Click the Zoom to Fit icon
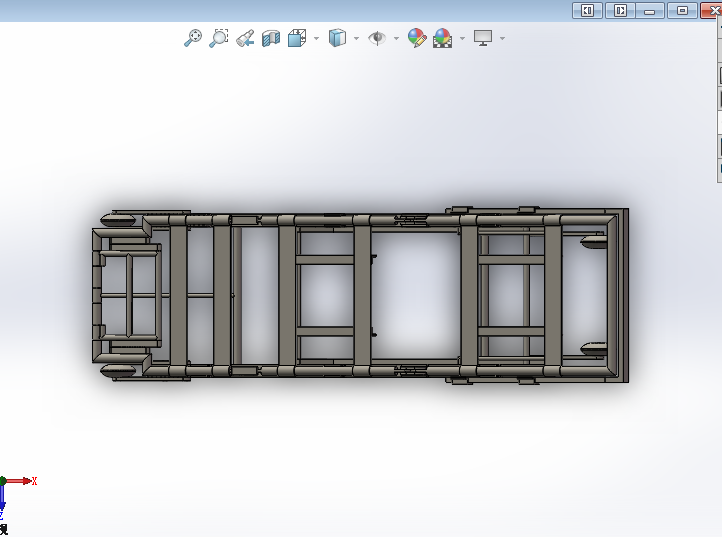The height and width of the screenshot is (537, 722). [192, 38]
